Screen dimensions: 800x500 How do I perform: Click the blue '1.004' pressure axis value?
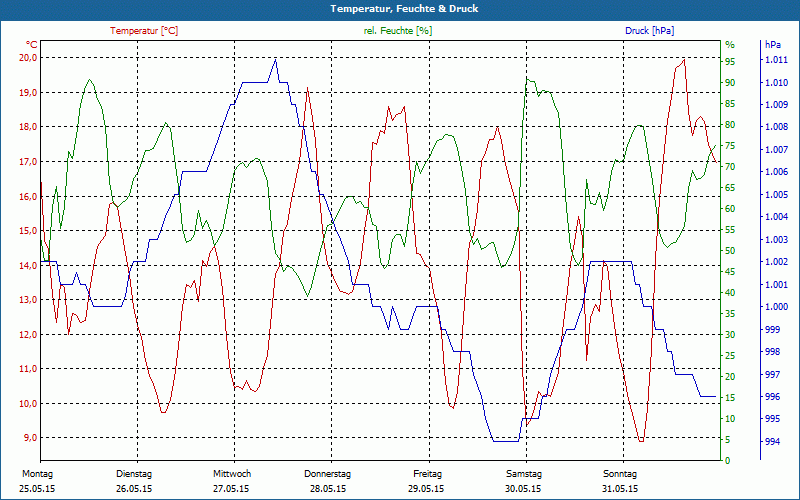coord(776,217)
